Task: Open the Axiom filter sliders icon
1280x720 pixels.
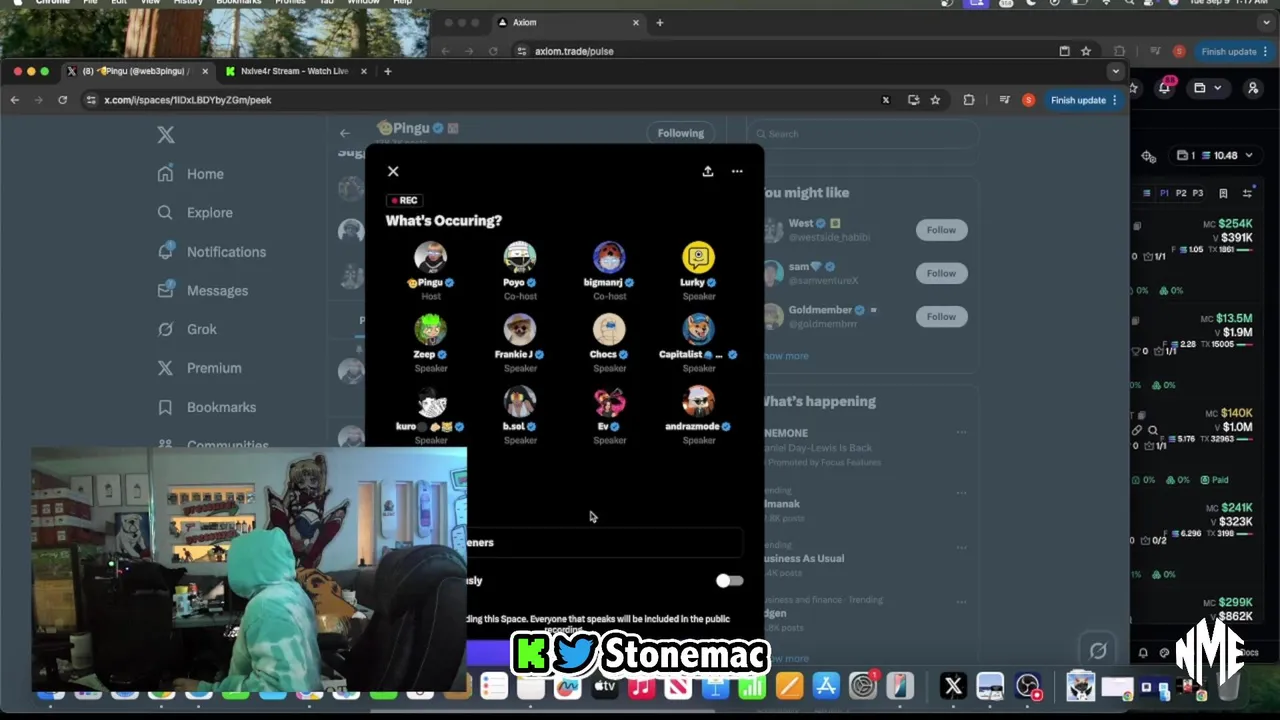Action: click(1247, 193)
